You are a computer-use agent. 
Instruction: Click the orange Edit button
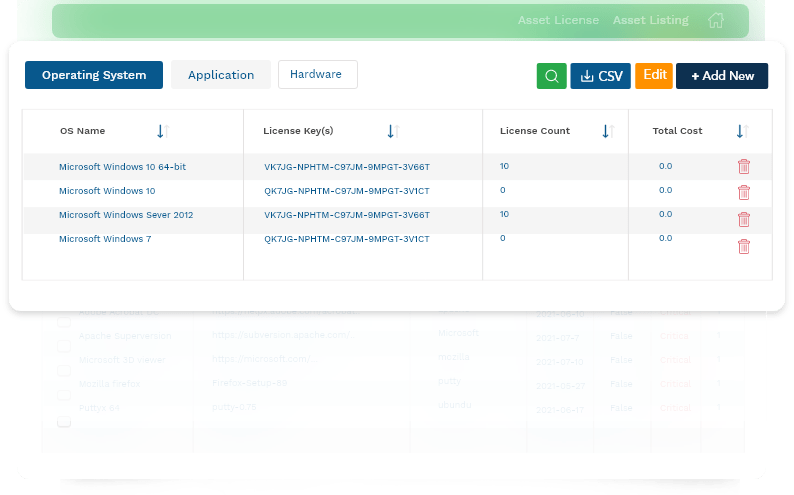coord(654,76)
